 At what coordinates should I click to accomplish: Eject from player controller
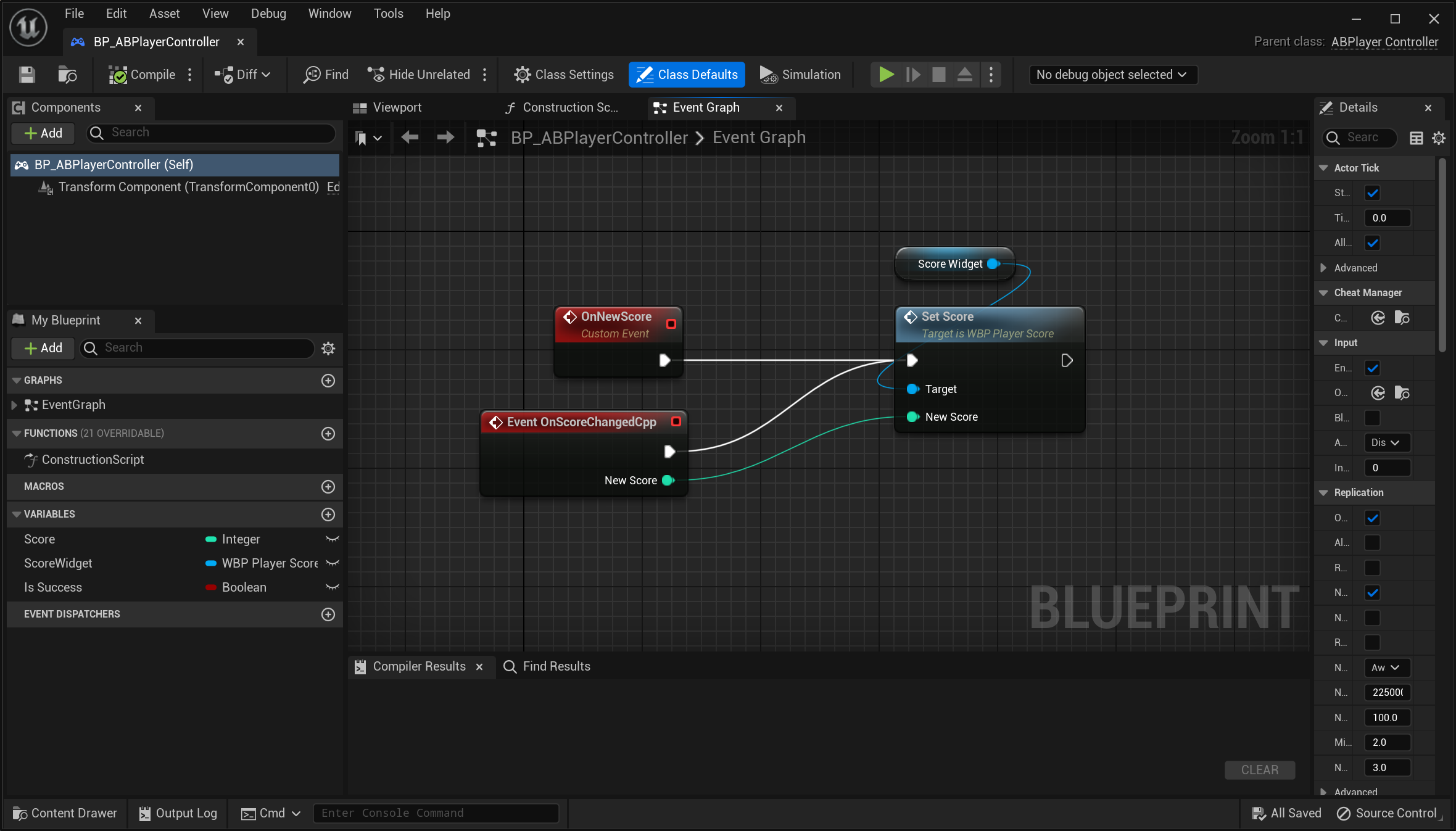pyautogui.click(x=965, y=75)
